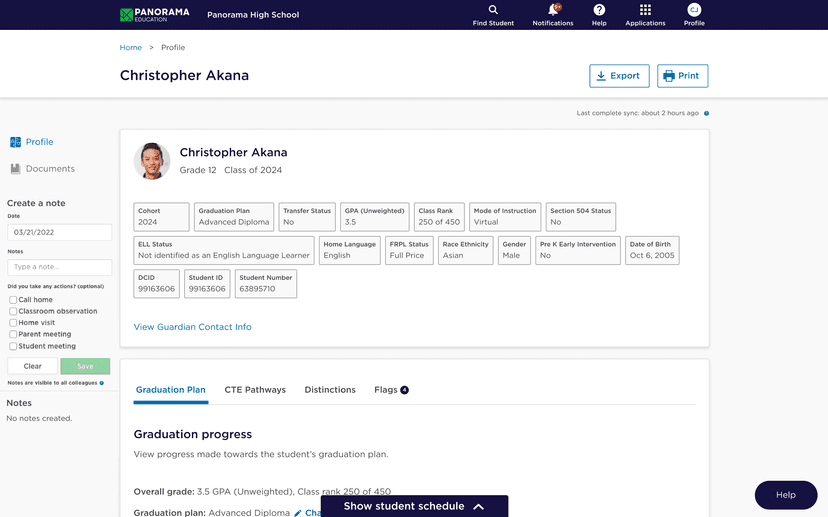
Task: Click the Notes text input field
Action: pyautogui.click(x=60, y=268)
